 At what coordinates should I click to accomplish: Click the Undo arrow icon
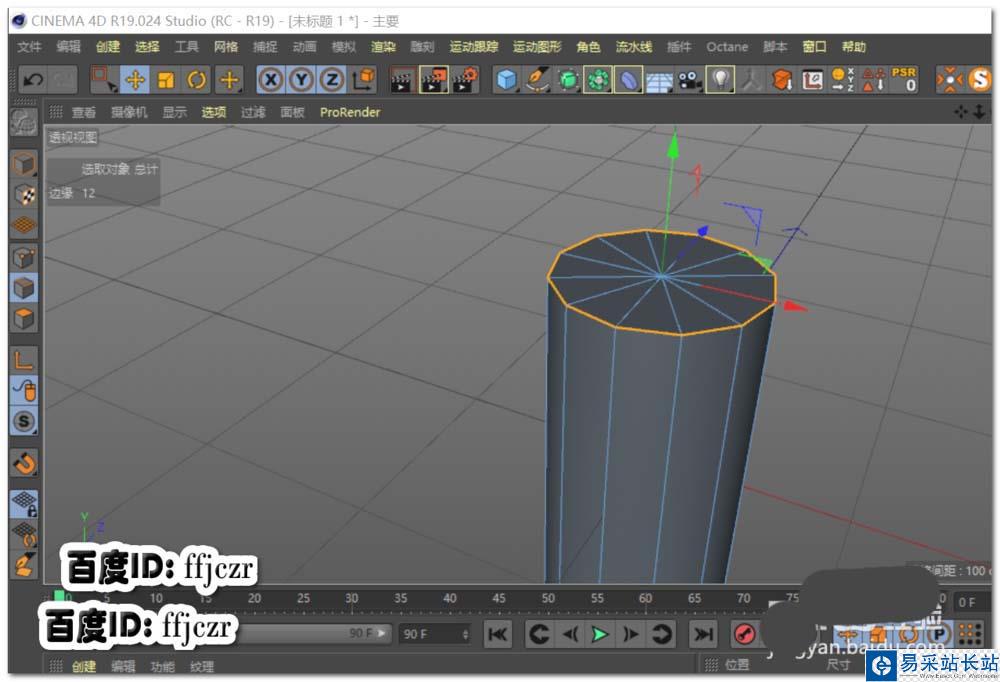click(32, 80)
